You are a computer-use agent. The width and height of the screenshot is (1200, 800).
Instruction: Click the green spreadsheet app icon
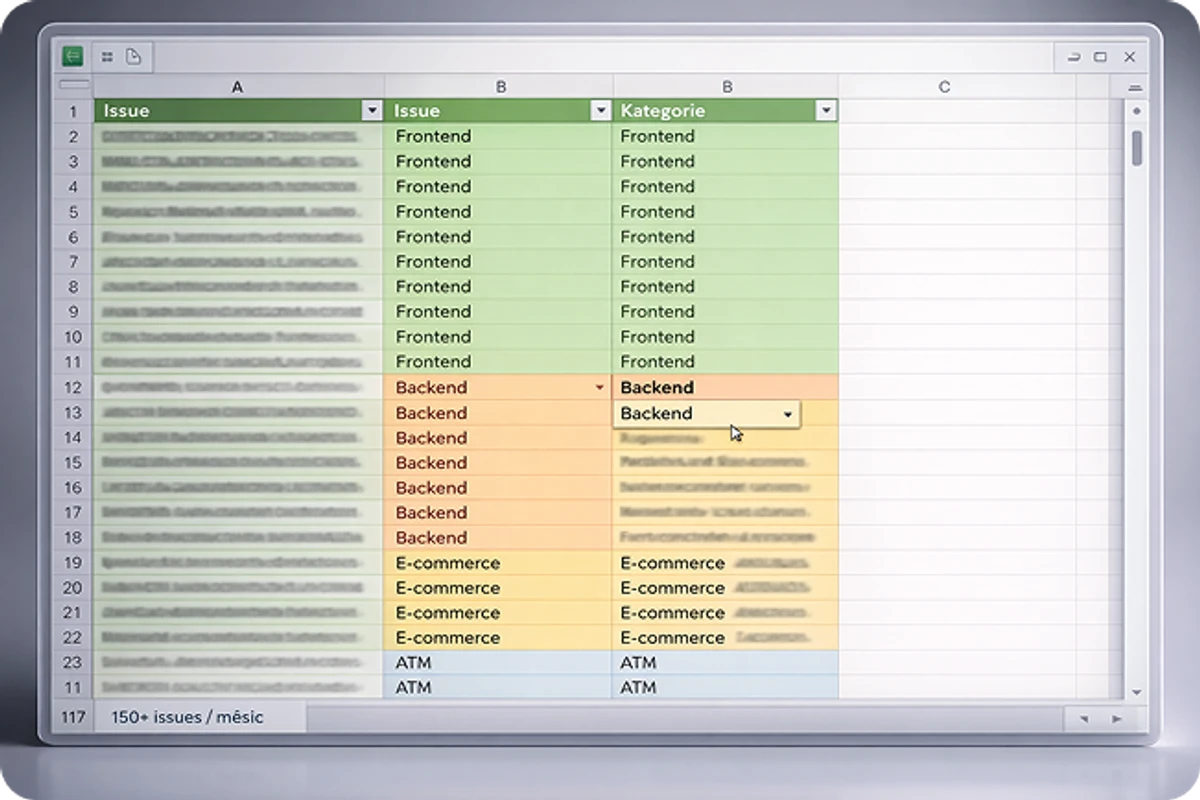[72, 57]
